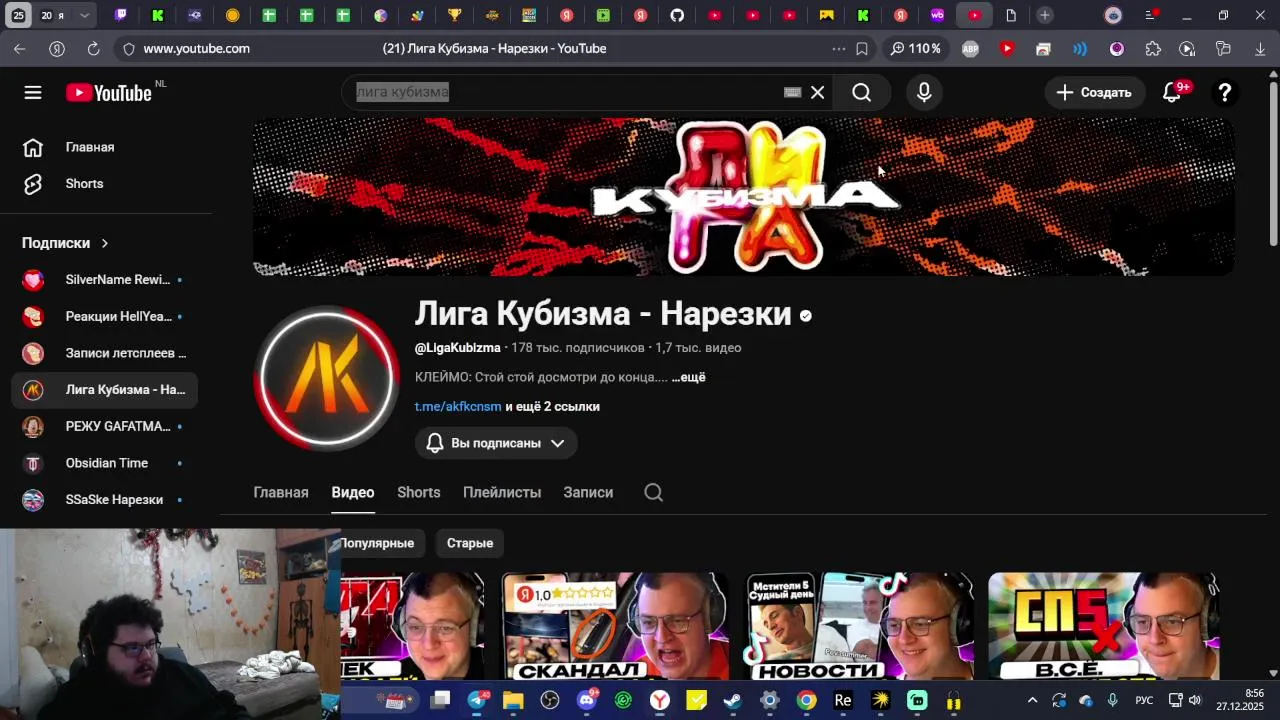Show hidden tray icons chevron
The height and width of the screenshot is (720, 1280).
tap(1032, 700)
